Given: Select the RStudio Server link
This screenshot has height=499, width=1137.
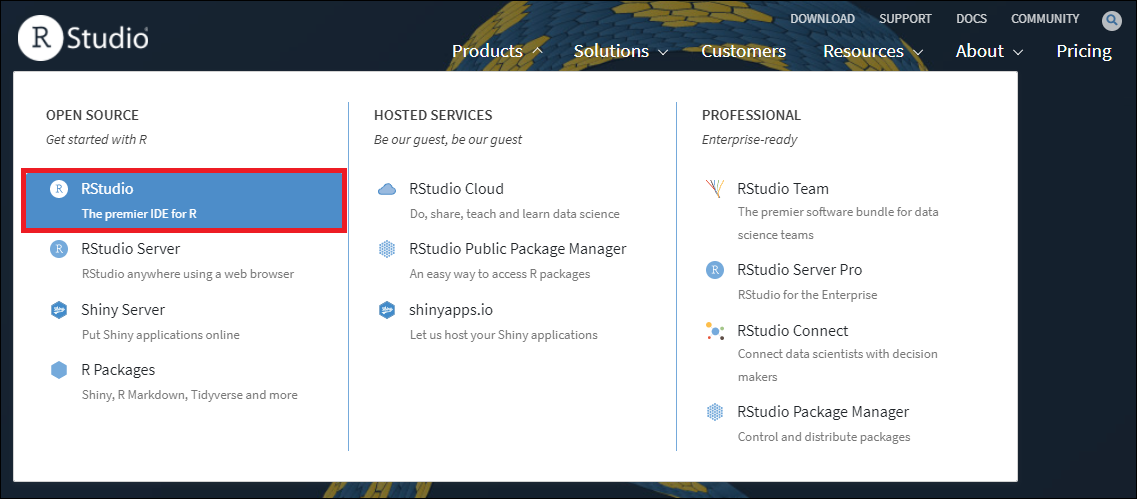Looking at the screenshot, I should pyautogui.click(x=131, y=249).
